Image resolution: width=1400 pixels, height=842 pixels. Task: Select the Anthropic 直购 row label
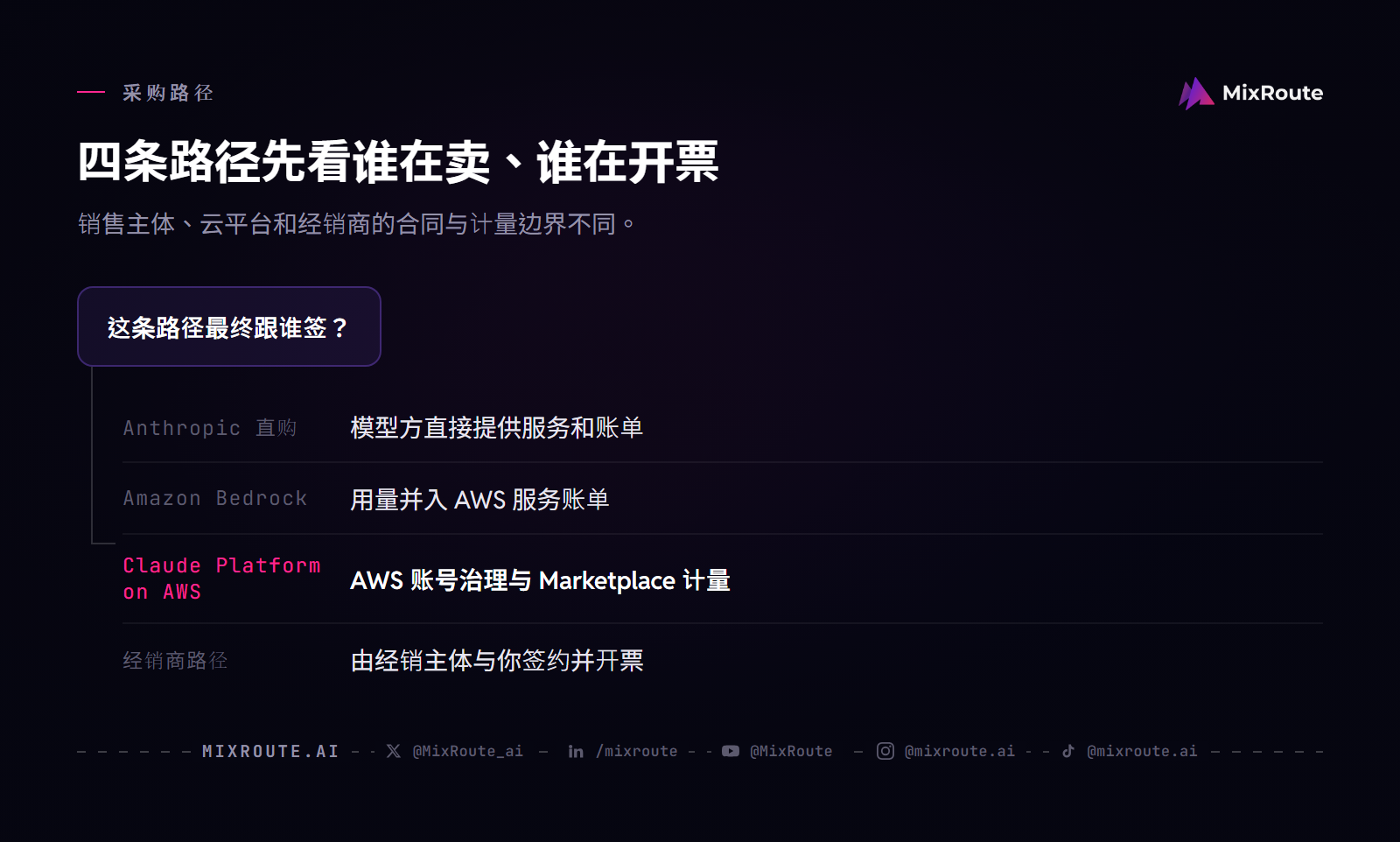(x=210, y=428)
